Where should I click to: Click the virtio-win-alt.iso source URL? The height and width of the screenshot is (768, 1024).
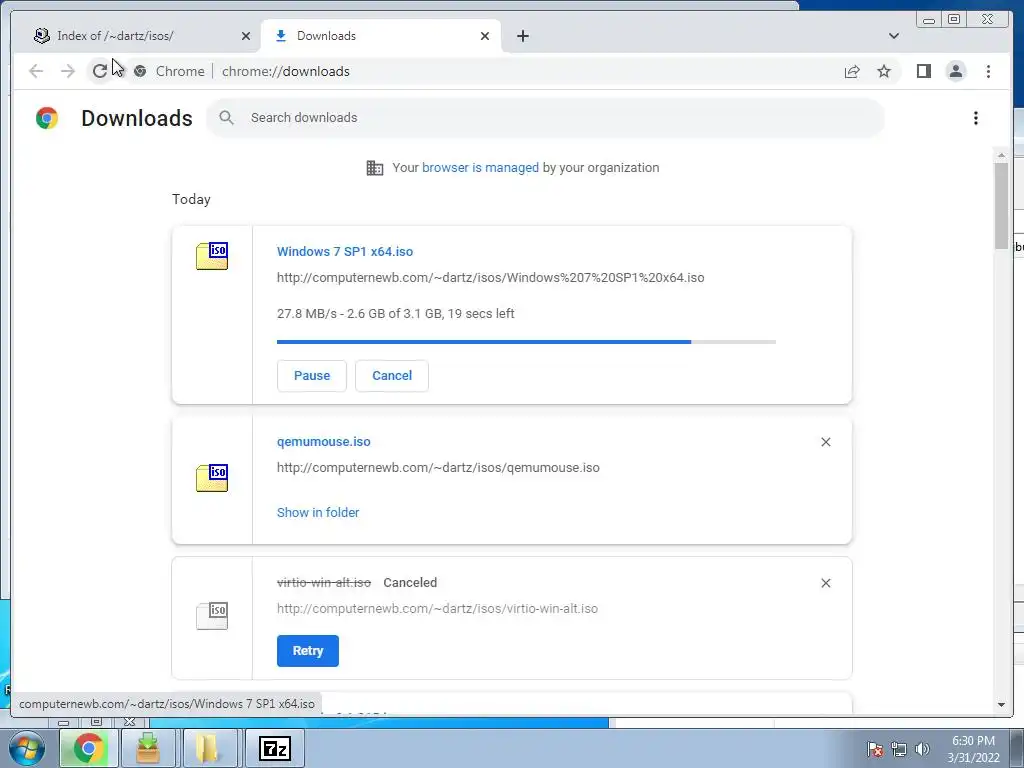coord(437,609)
